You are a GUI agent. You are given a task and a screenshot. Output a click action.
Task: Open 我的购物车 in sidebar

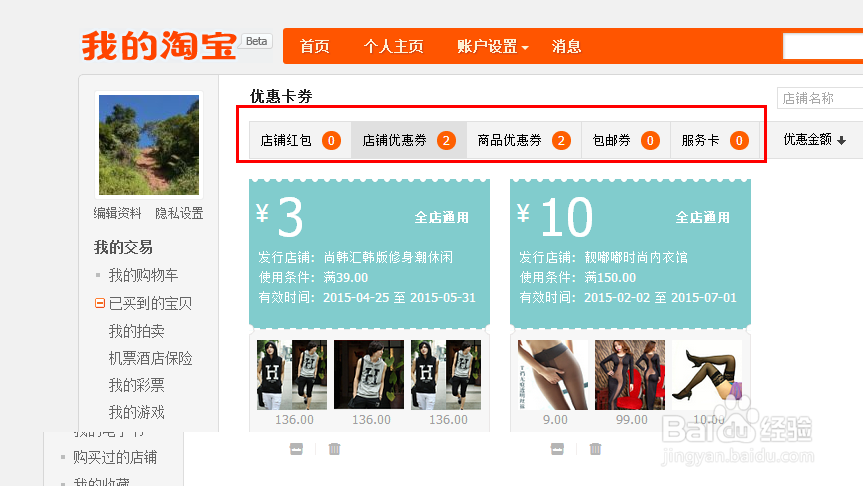pyautogui.click(x=143, y=275)
